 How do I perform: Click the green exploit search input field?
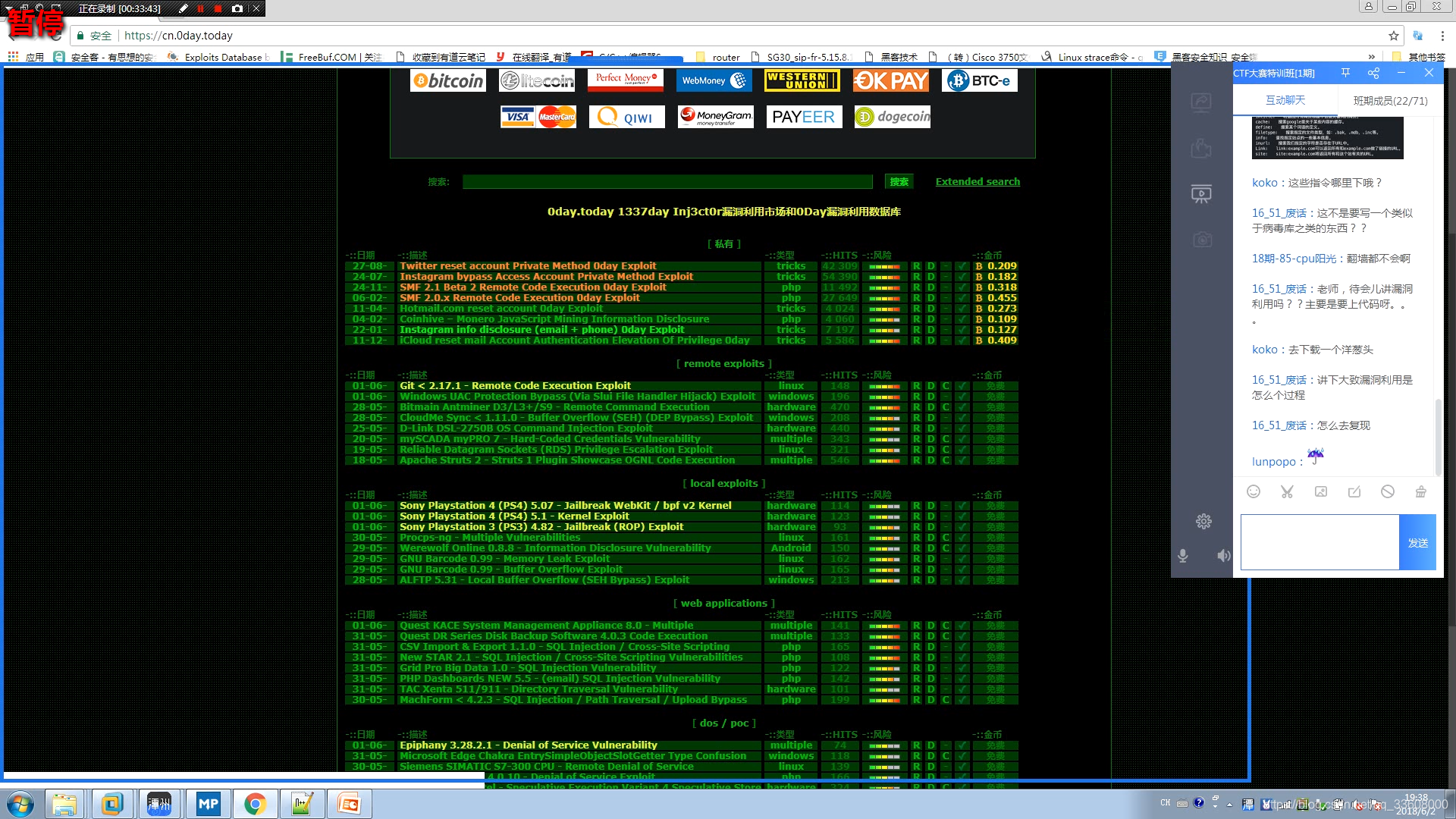pos(667,181)
